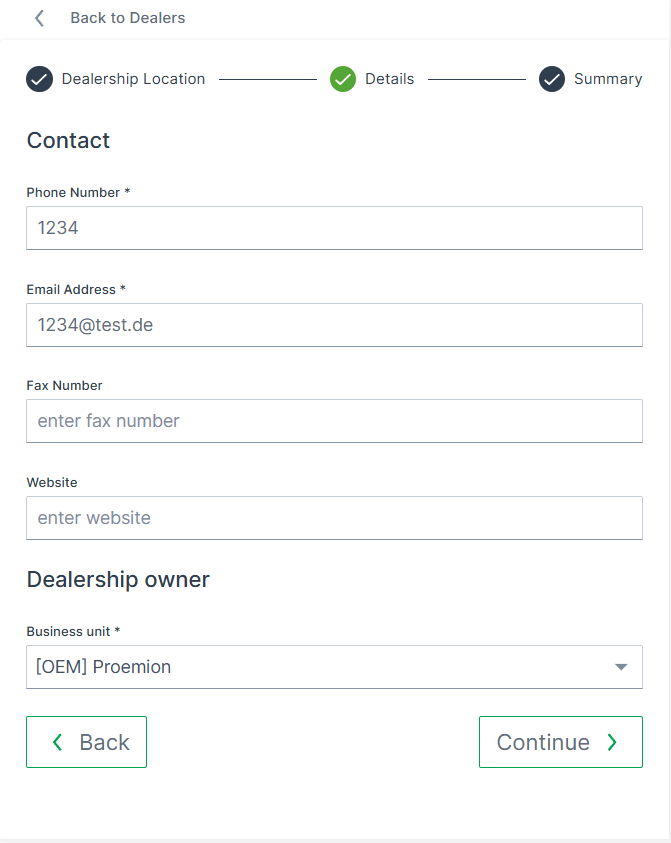Viewport: 671px width, 843px height.
Task: Click the Email Address field with 1234@test.de
Action: click(334, 325)
